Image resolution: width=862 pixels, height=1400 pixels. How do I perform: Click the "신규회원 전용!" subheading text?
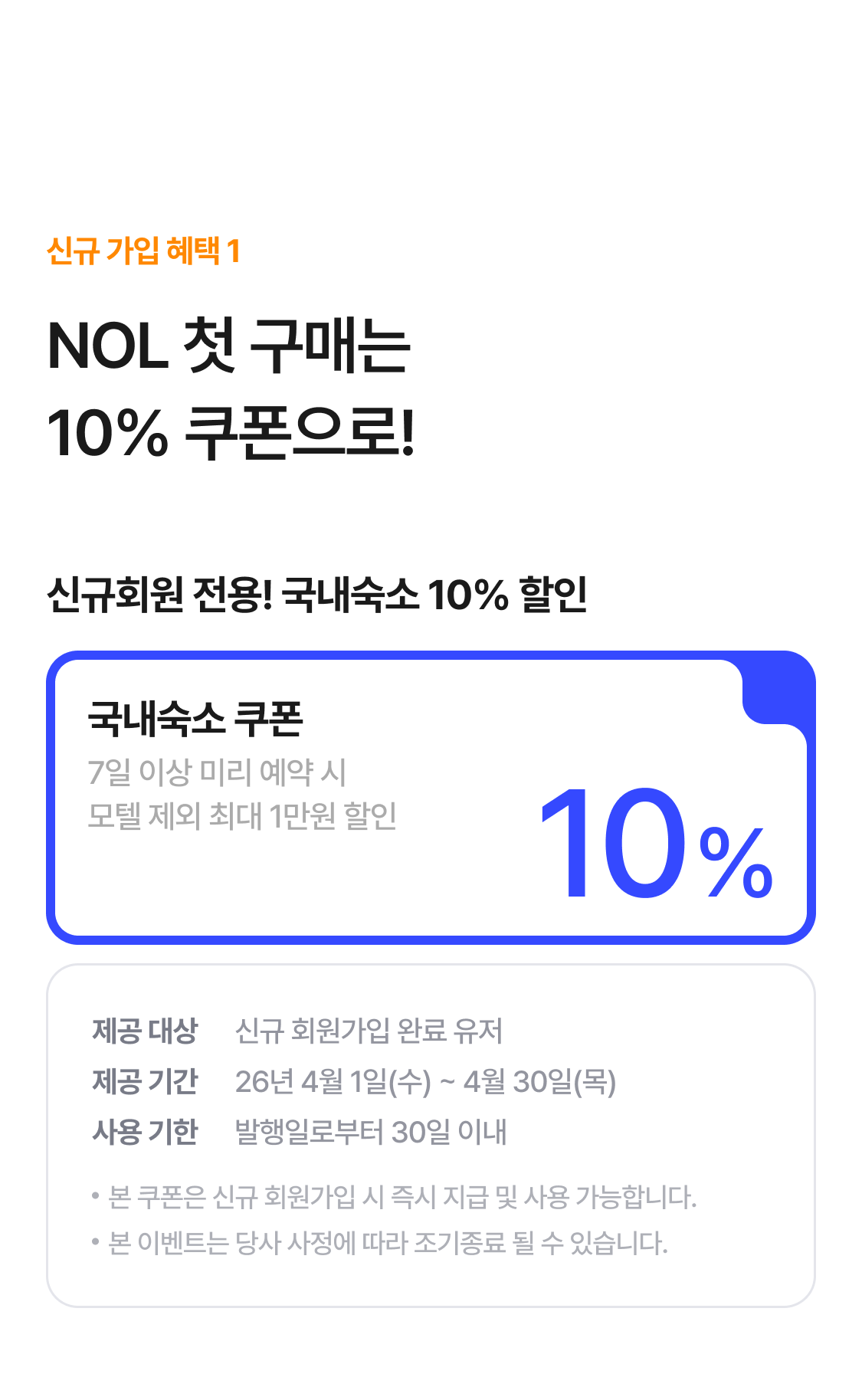click(x=159, y=595)
